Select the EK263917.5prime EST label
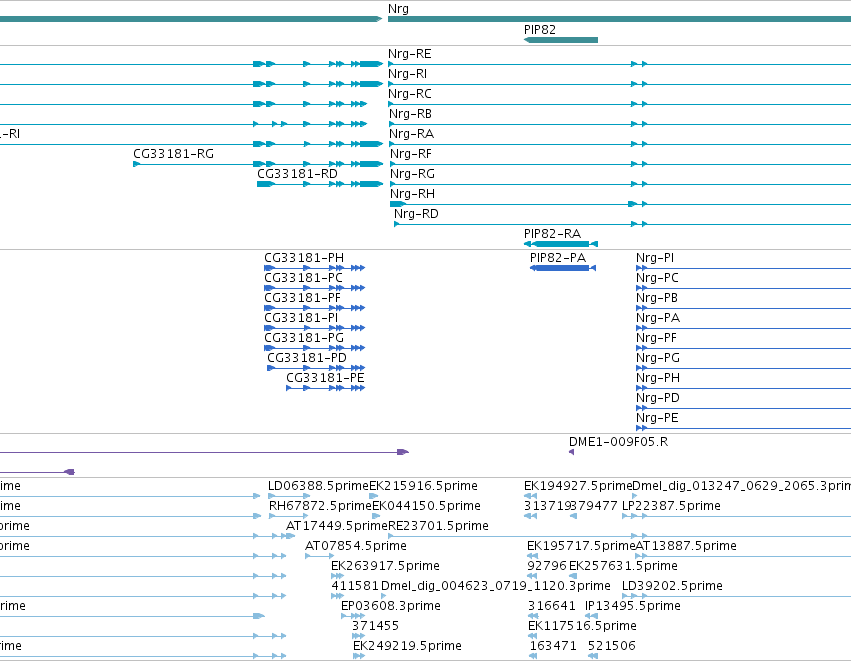Image resolution: width=851 pixels, height=661 pixels. [x=385, y=567]
